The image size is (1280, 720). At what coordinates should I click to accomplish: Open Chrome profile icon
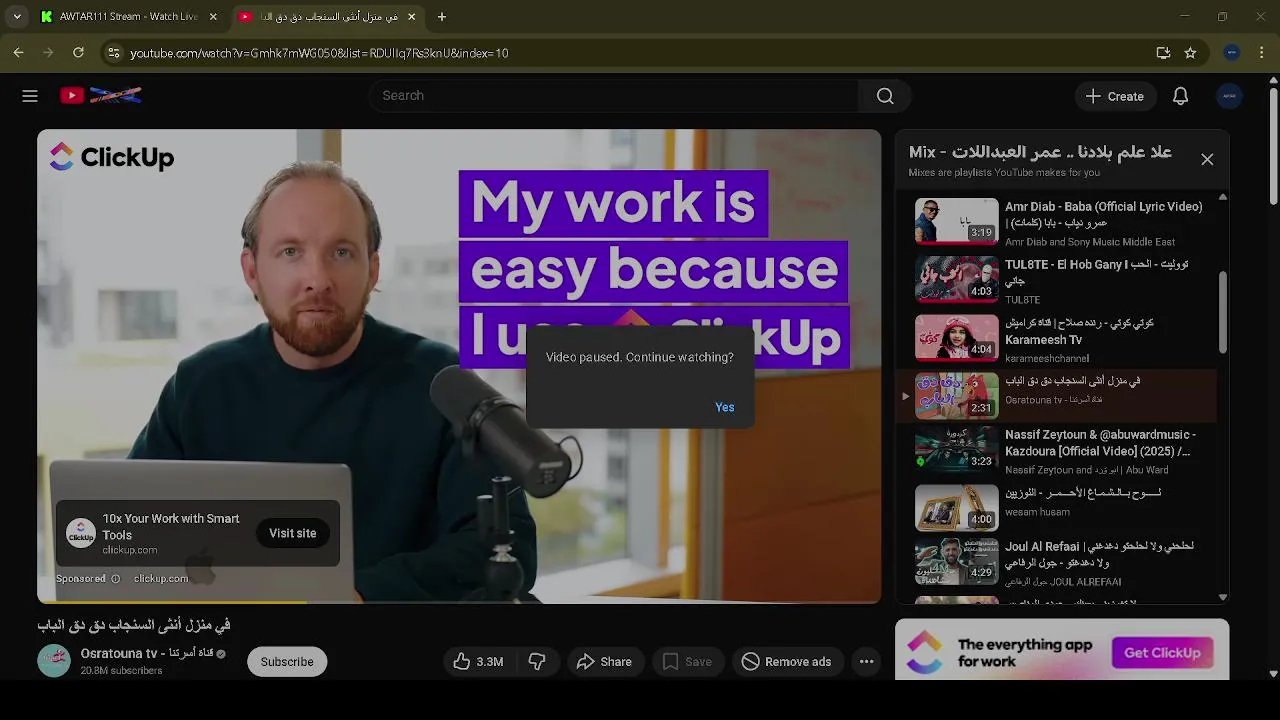point(1232,53)
